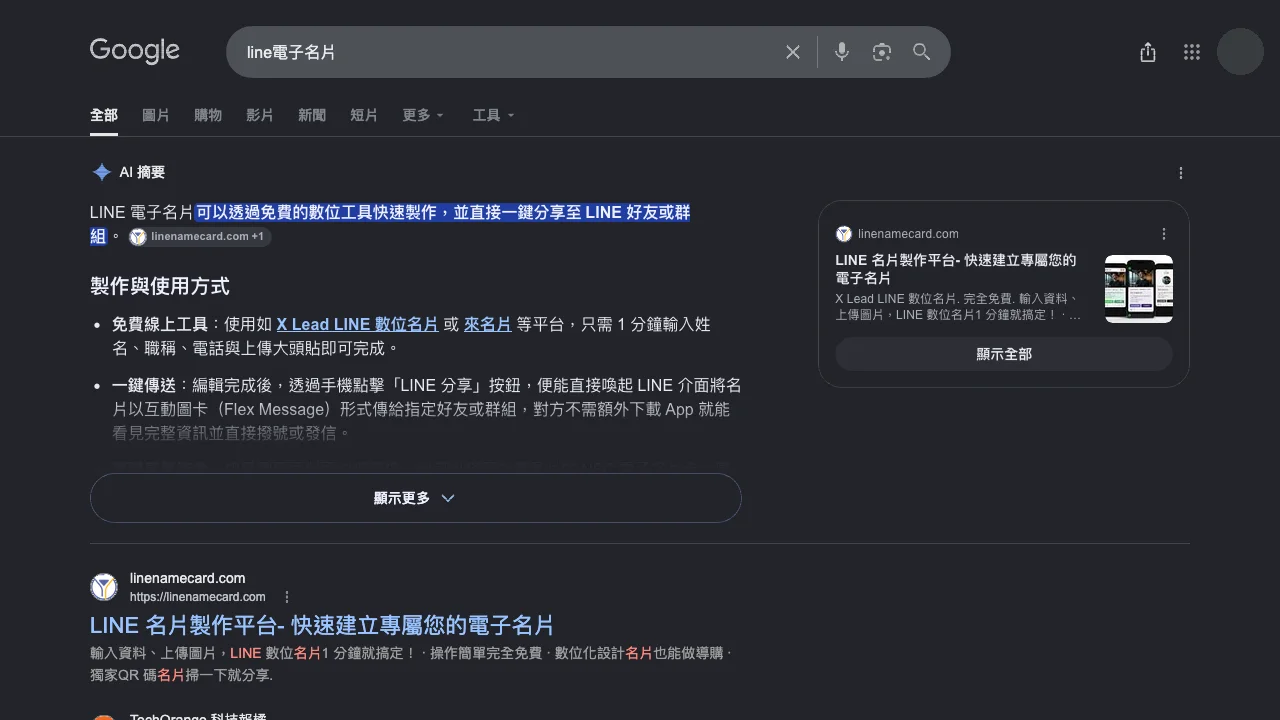Start voice search with the microphone icon
This screenshot has width=1280, height=720.
coord(842,52)
